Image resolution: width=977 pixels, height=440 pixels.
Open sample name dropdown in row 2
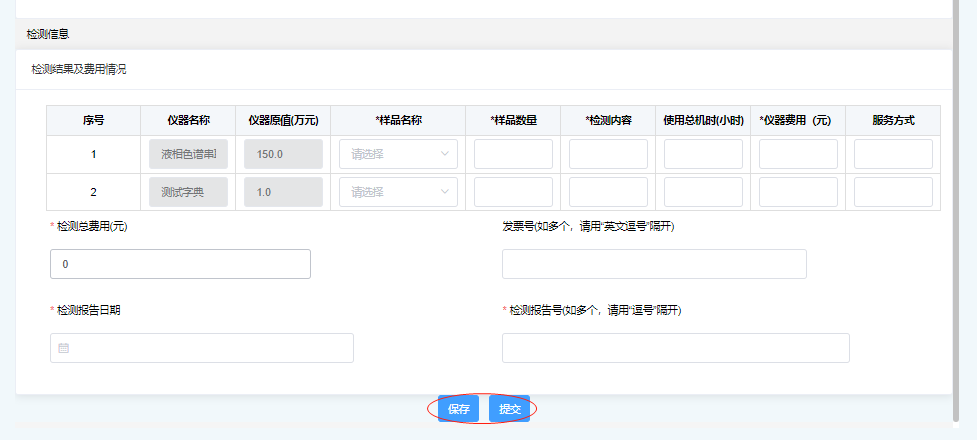click(x=398, y=192)
